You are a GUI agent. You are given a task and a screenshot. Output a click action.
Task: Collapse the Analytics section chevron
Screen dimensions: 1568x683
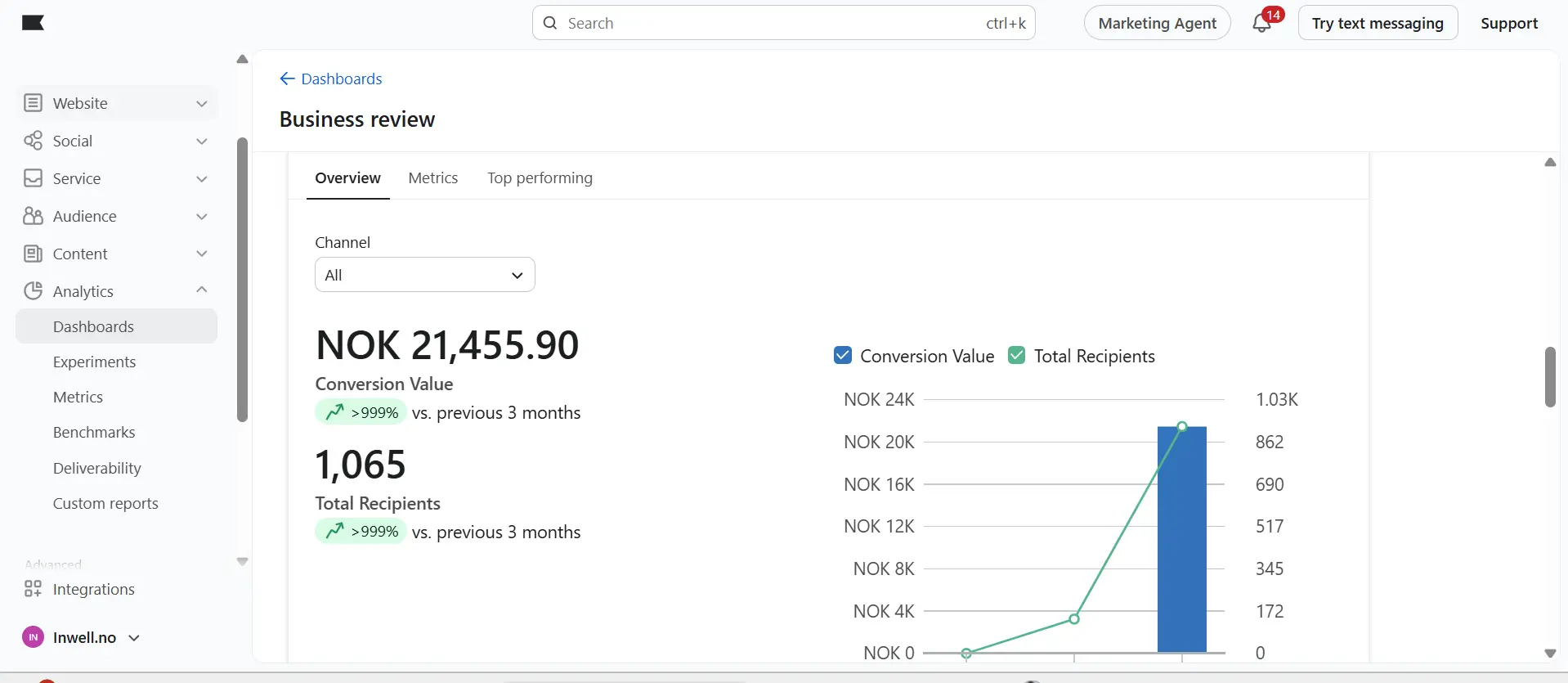(202, 290)
